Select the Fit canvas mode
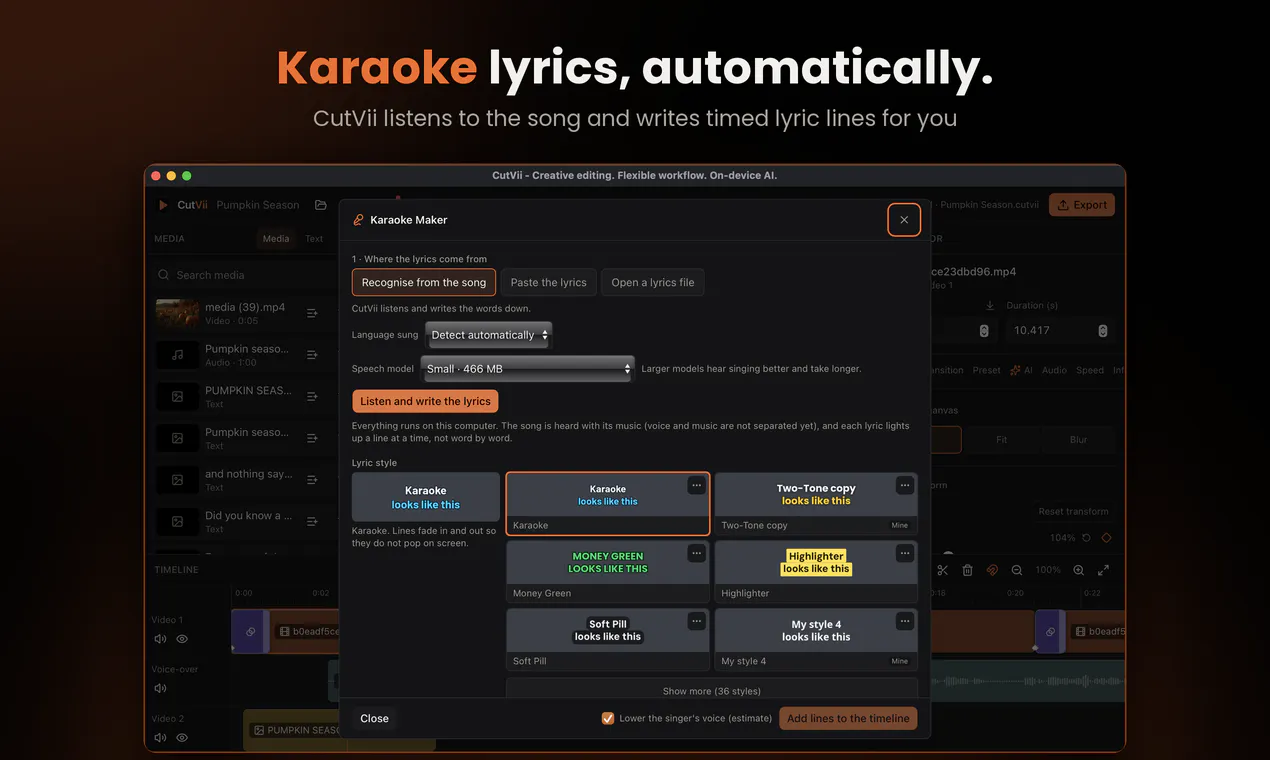Image resolution: width=1270 pixels, height=760 pixels. tap(1002, 439)
